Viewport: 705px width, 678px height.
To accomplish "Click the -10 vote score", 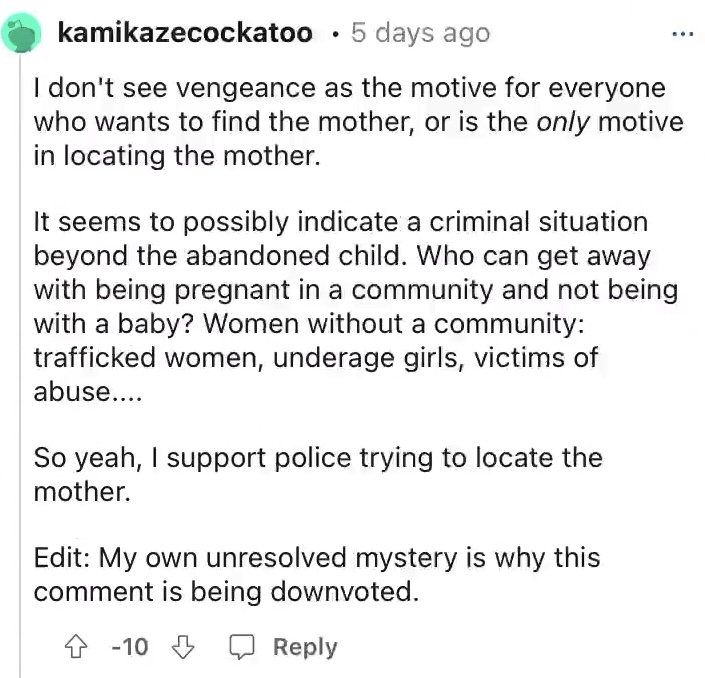I will point(129,647).
